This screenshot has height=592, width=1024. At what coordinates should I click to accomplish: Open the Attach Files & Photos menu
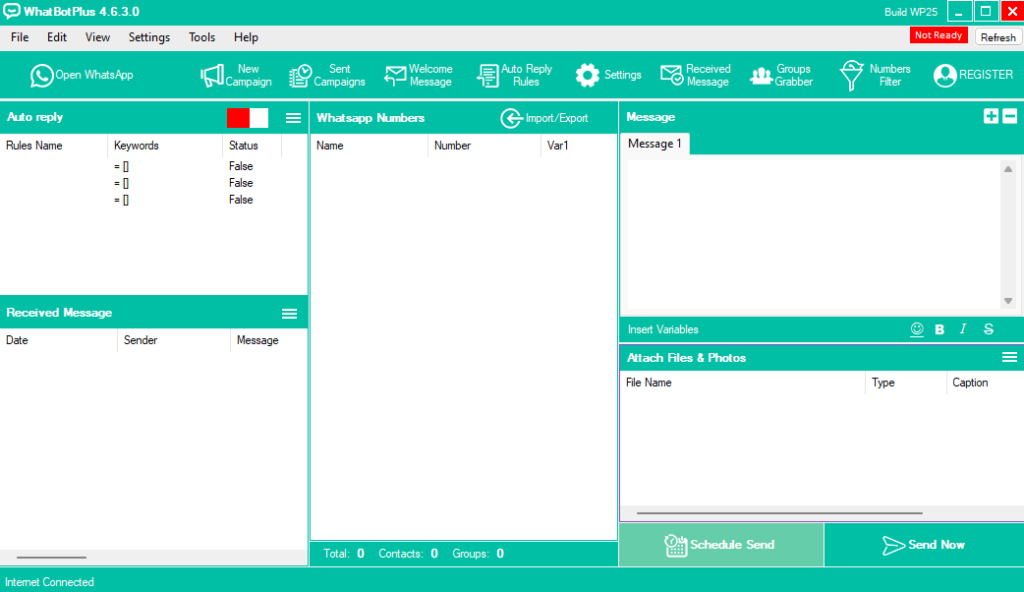[1009, 357]
